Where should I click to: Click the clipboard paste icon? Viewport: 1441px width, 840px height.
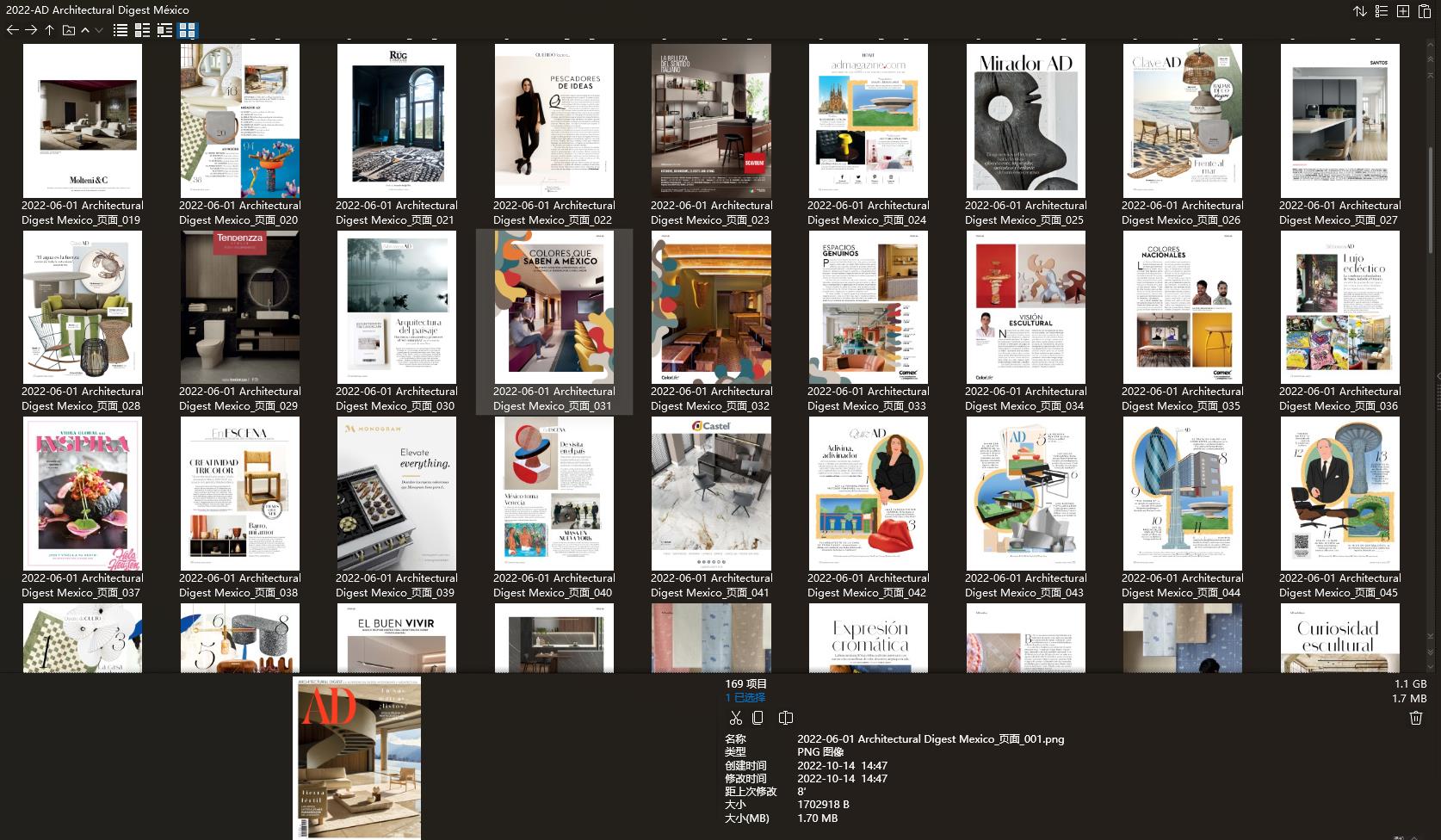tap(1426, 12)
